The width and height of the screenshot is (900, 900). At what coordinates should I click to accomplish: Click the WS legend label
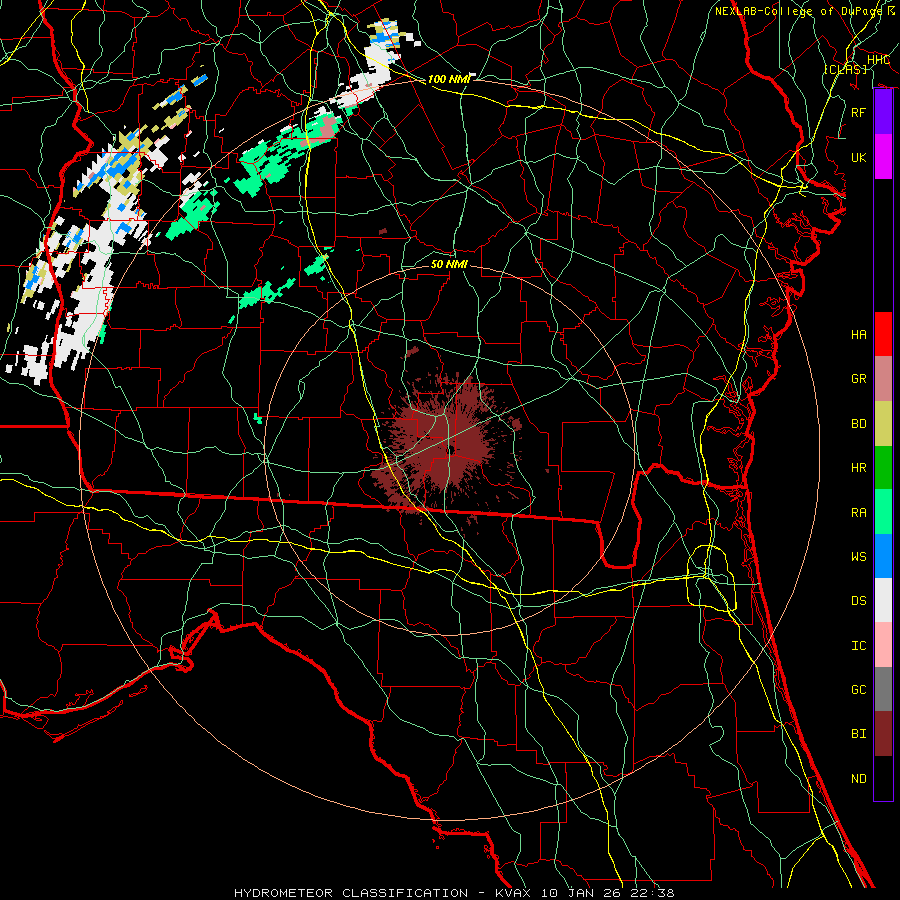[859, 557]
